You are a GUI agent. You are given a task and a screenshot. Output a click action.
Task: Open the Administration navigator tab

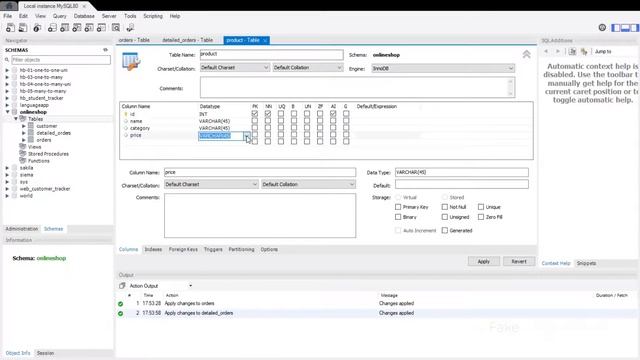[x=22, y=229]
